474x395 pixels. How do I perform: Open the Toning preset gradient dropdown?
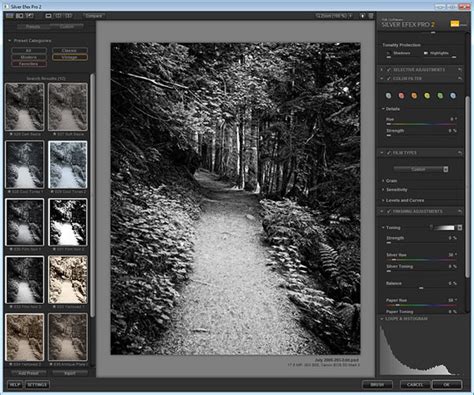pos(460,228)
